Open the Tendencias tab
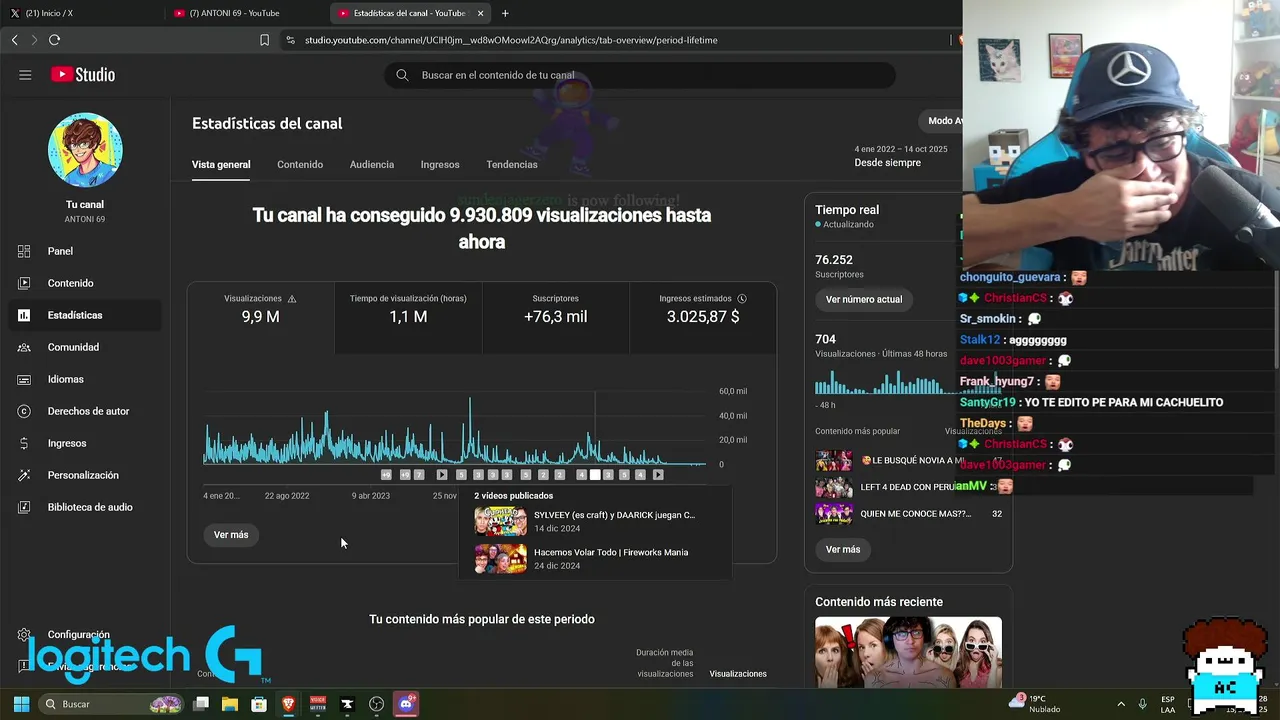The width and height of the screenshot is (1280, 720). [512, 164]
